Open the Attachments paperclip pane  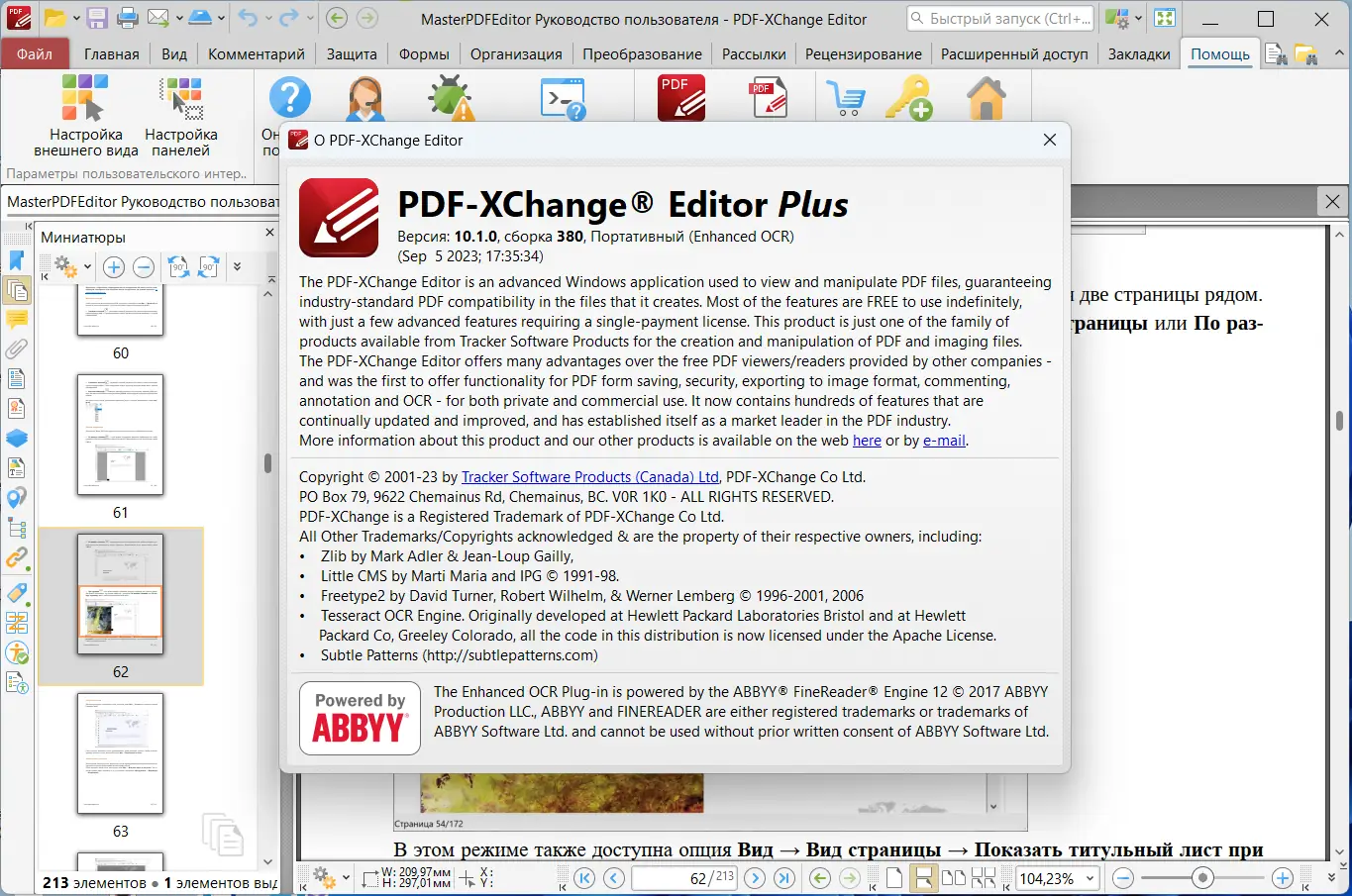click(x=17, y=349)
